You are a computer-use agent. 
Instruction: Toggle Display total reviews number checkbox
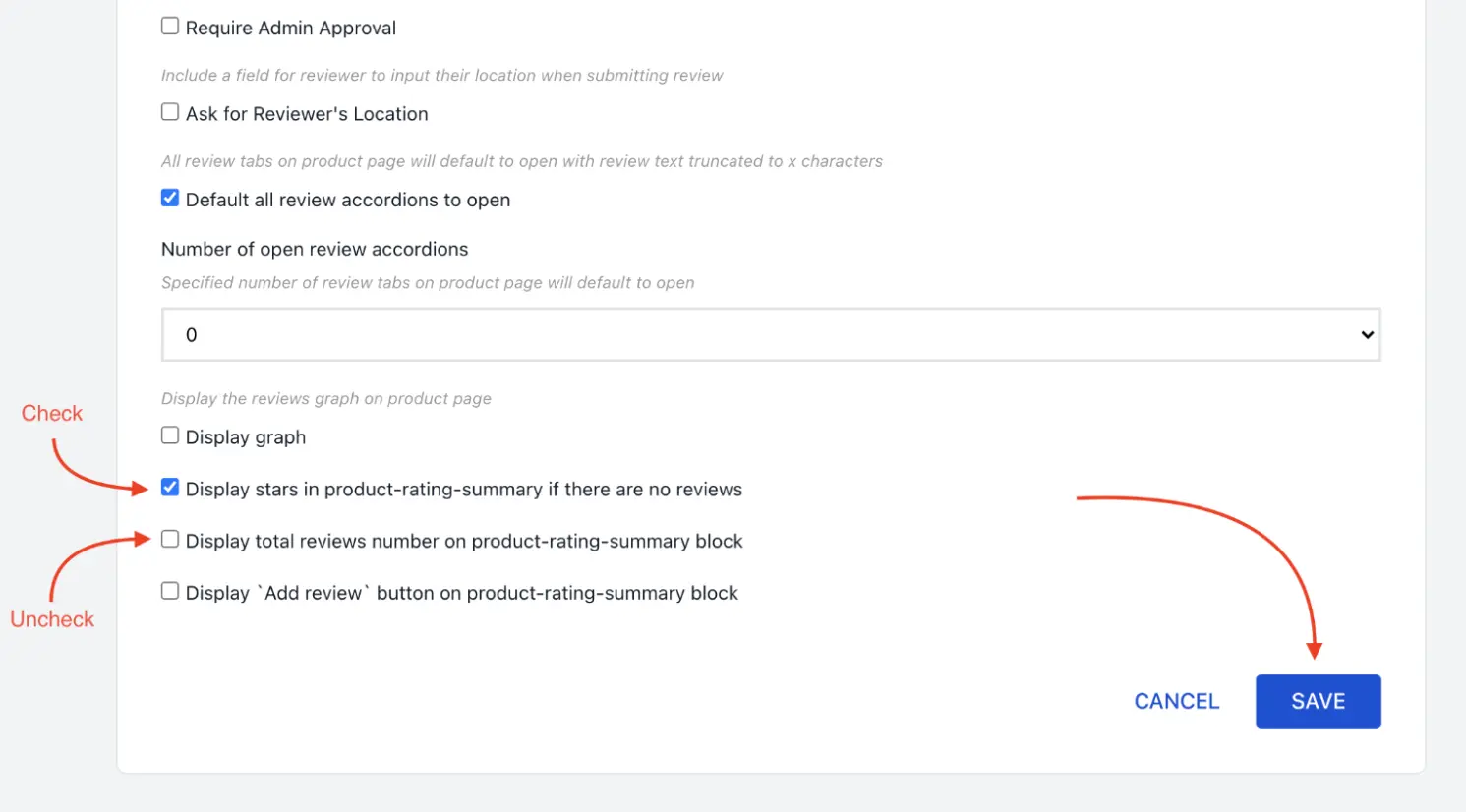tap(169, 539)
